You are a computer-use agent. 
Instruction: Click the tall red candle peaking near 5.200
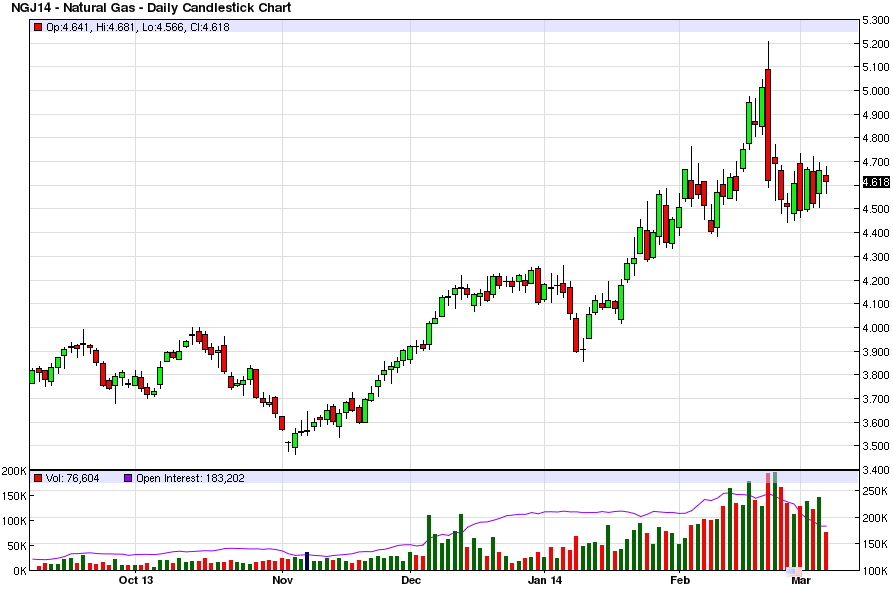(x=768, y=125)
